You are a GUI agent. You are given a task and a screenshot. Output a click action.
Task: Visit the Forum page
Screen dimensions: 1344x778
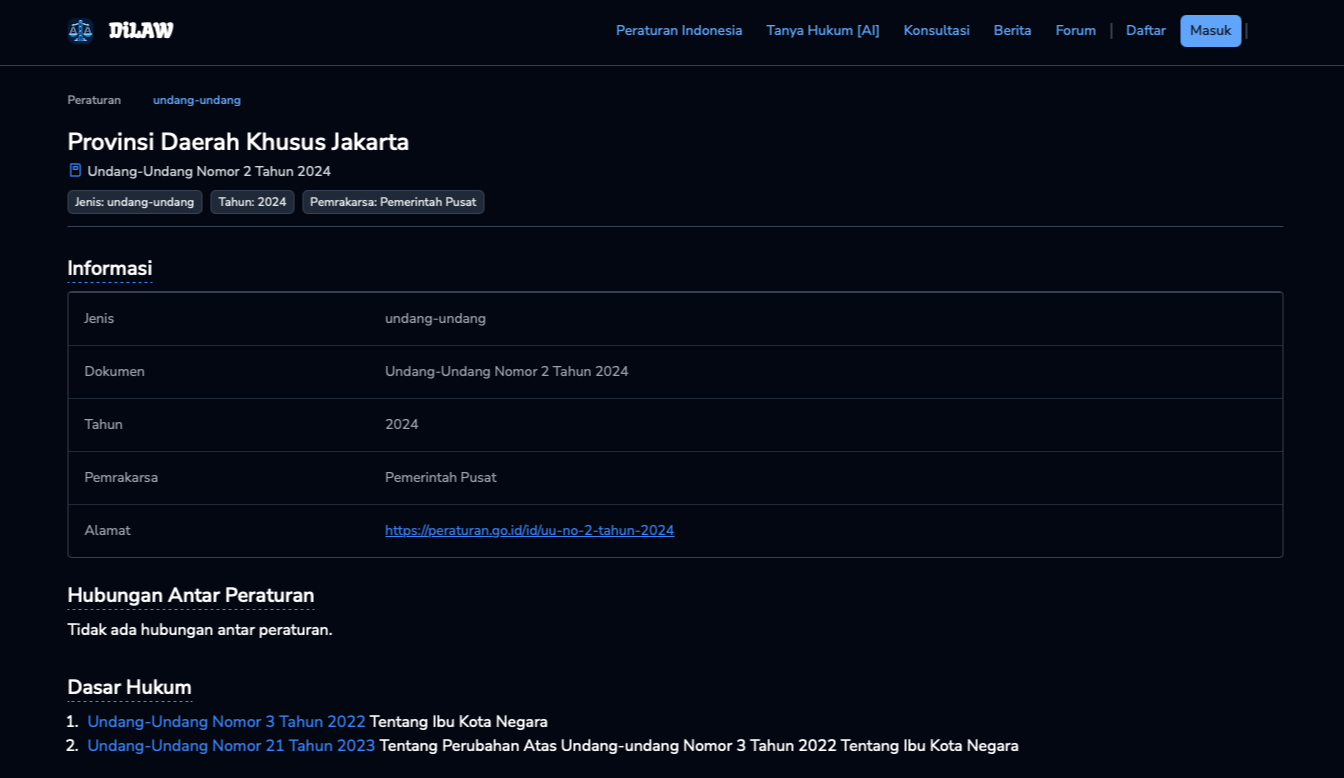tap(1075, 31)
